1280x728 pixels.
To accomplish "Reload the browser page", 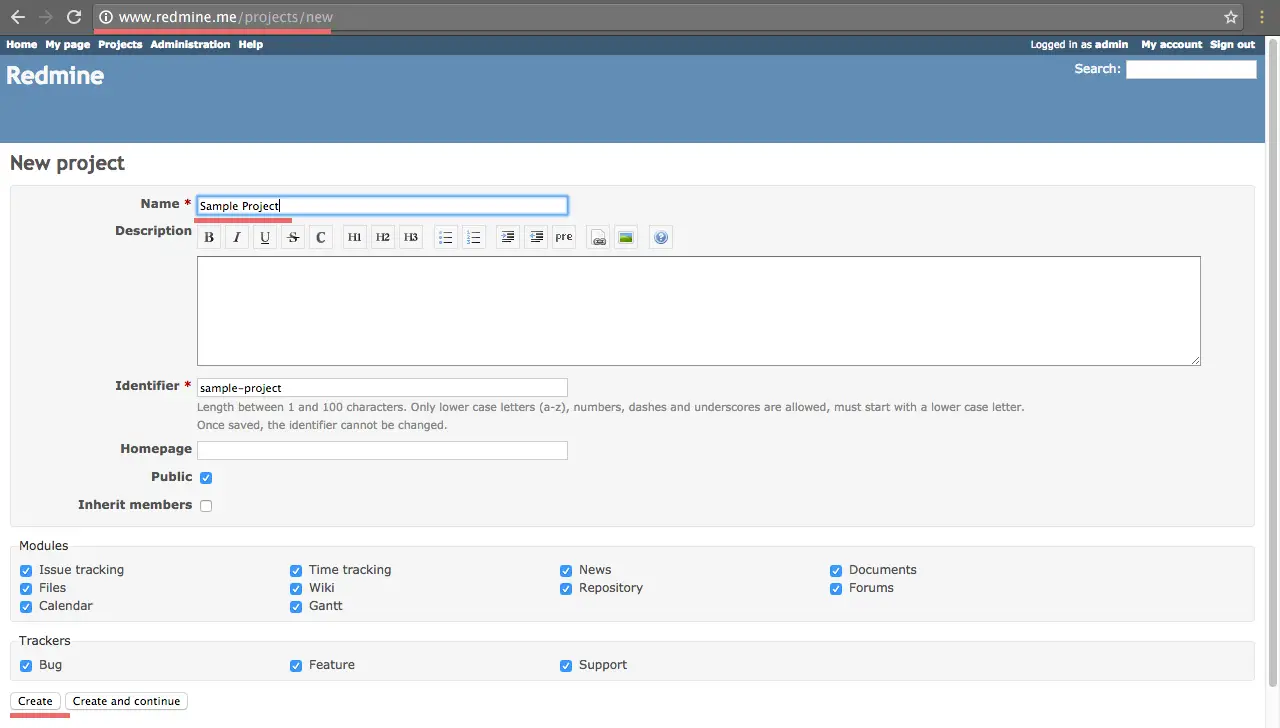I will (x=73, y=17).
